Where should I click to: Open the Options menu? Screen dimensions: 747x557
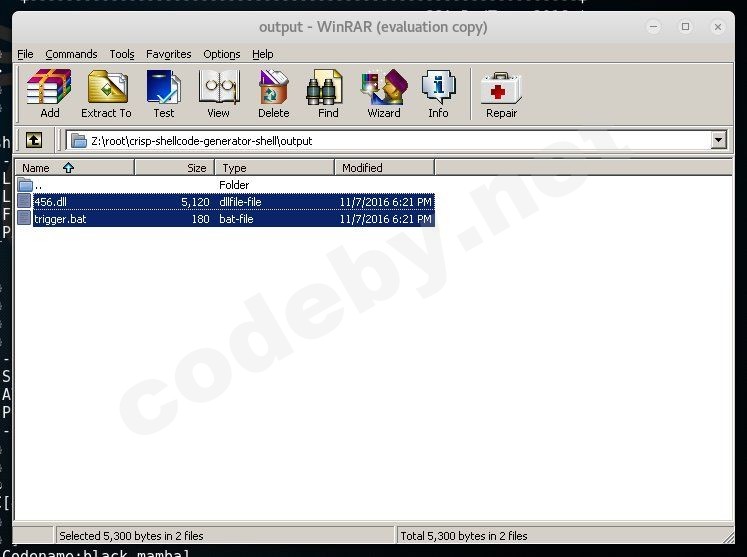tap(222, 54)
